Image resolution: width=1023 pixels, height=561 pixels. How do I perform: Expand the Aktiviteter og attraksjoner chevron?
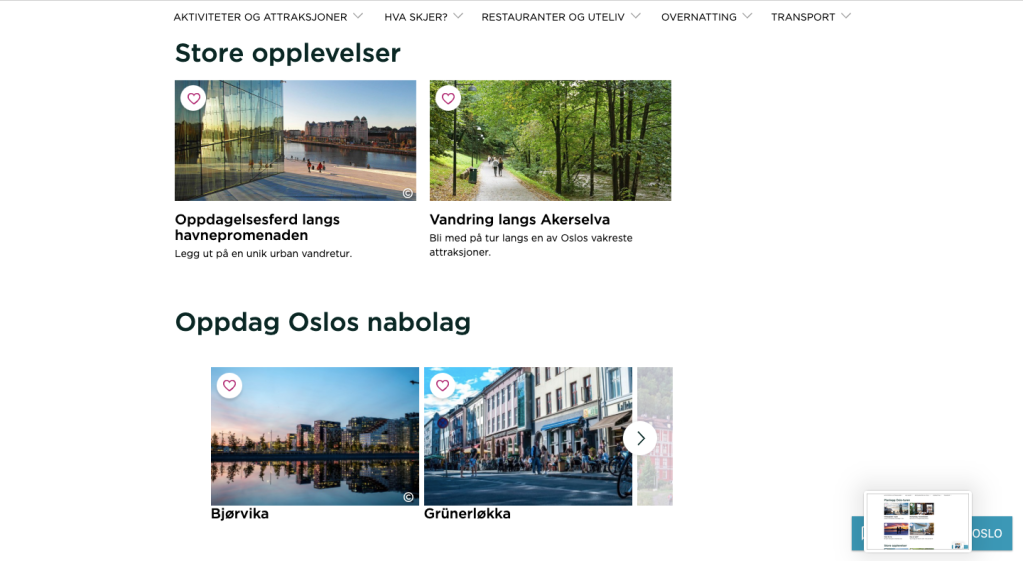(358, 16)
